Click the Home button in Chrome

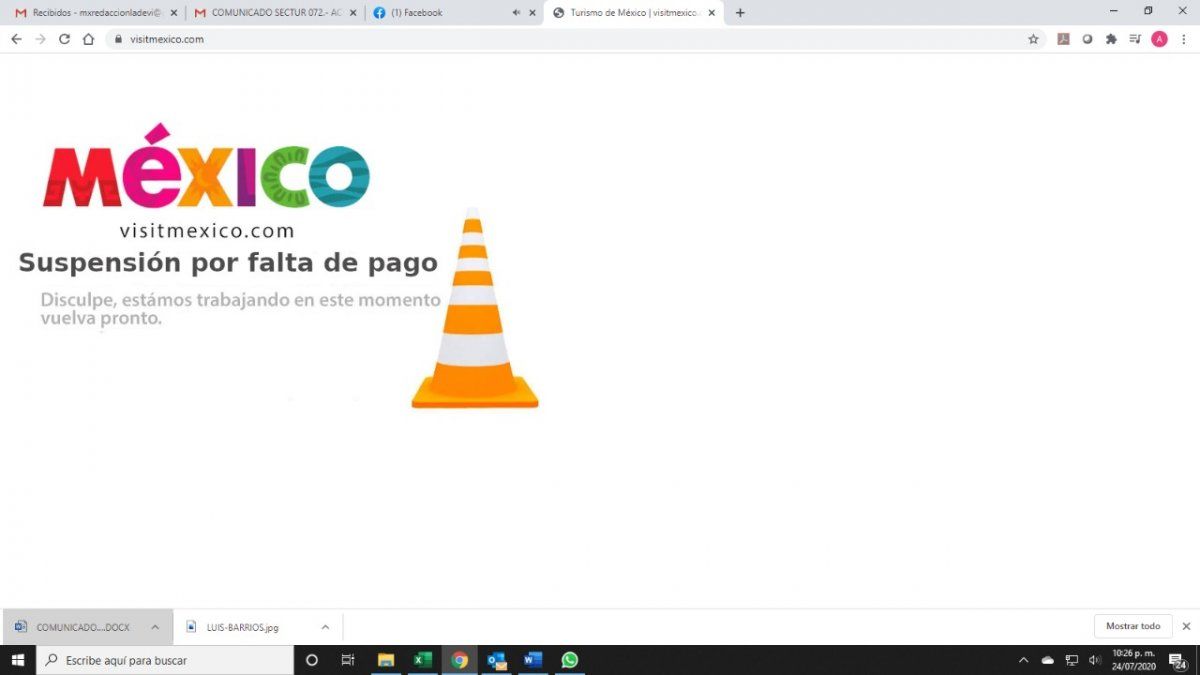[88, 39]
